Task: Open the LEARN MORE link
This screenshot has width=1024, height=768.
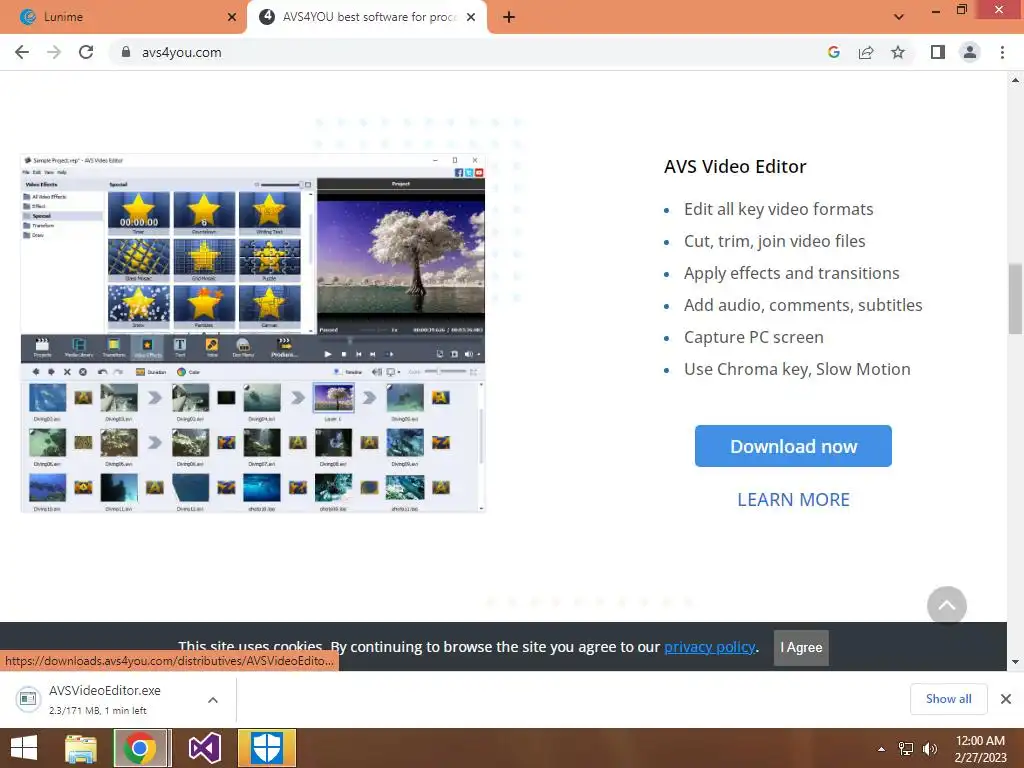Action: (x=793, y=500)
